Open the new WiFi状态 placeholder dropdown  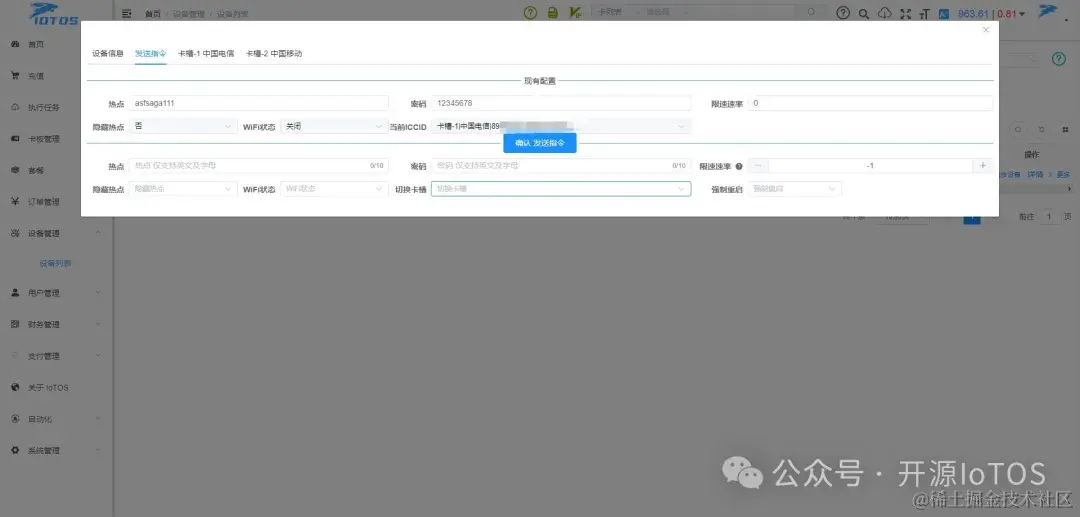(x=334, y=189)
